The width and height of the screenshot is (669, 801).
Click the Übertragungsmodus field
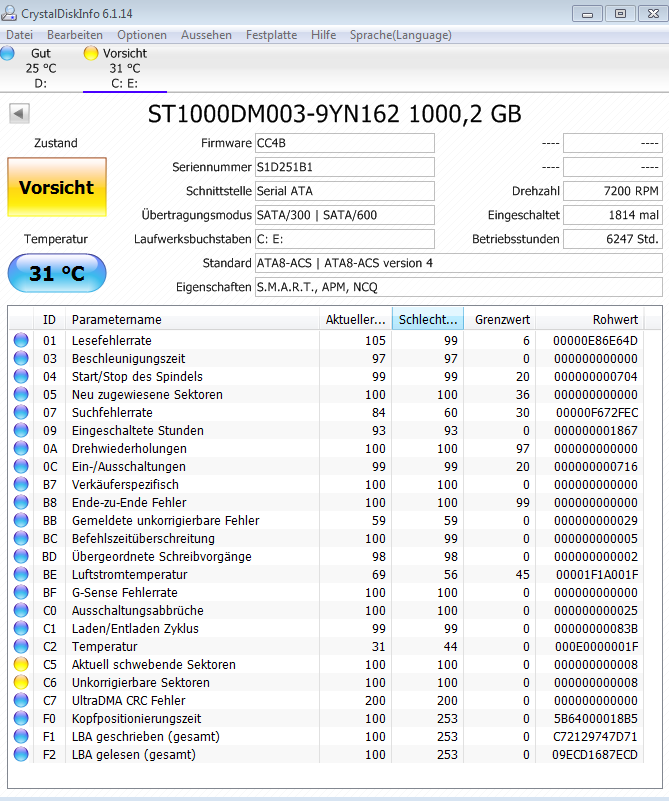345,215
